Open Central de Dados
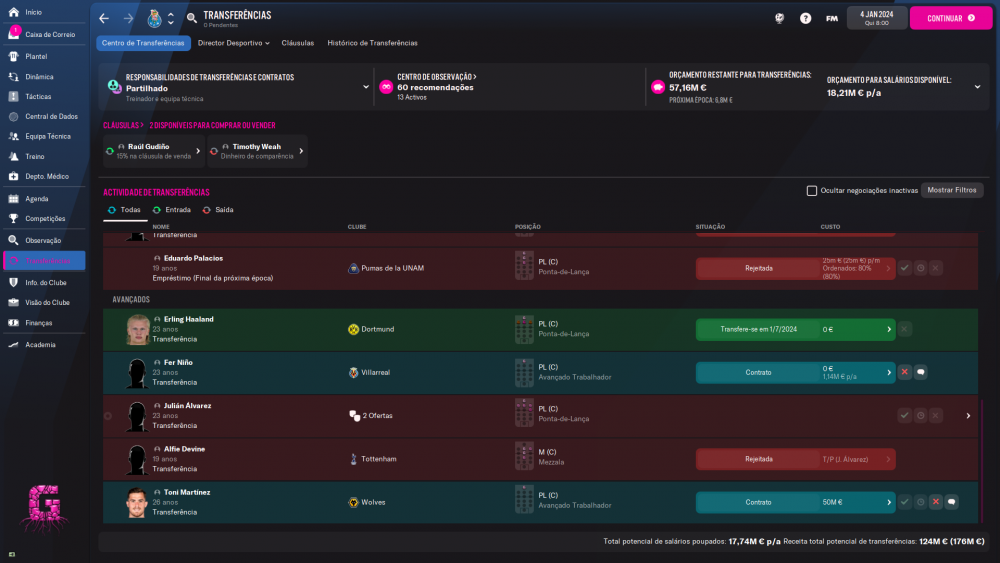The height and width of the screenshot is (563, 1000). [51, 116]
